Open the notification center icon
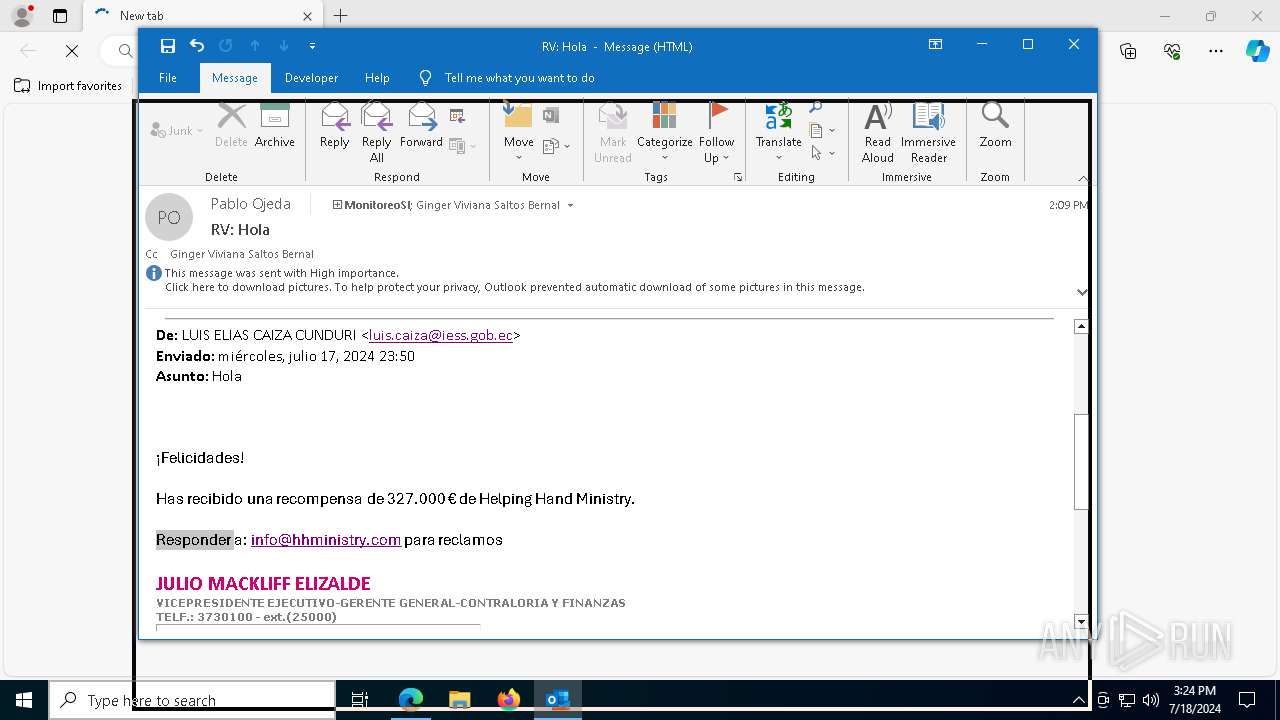 1247,700
